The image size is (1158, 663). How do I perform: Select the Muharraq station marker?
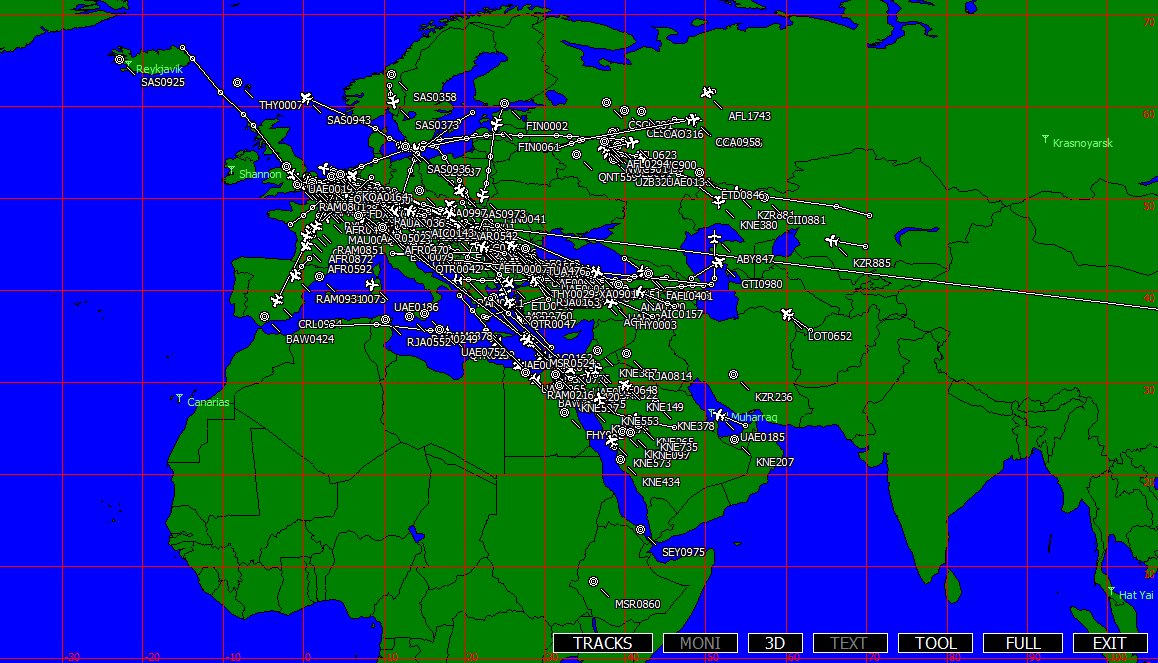[x=713, y=413]
